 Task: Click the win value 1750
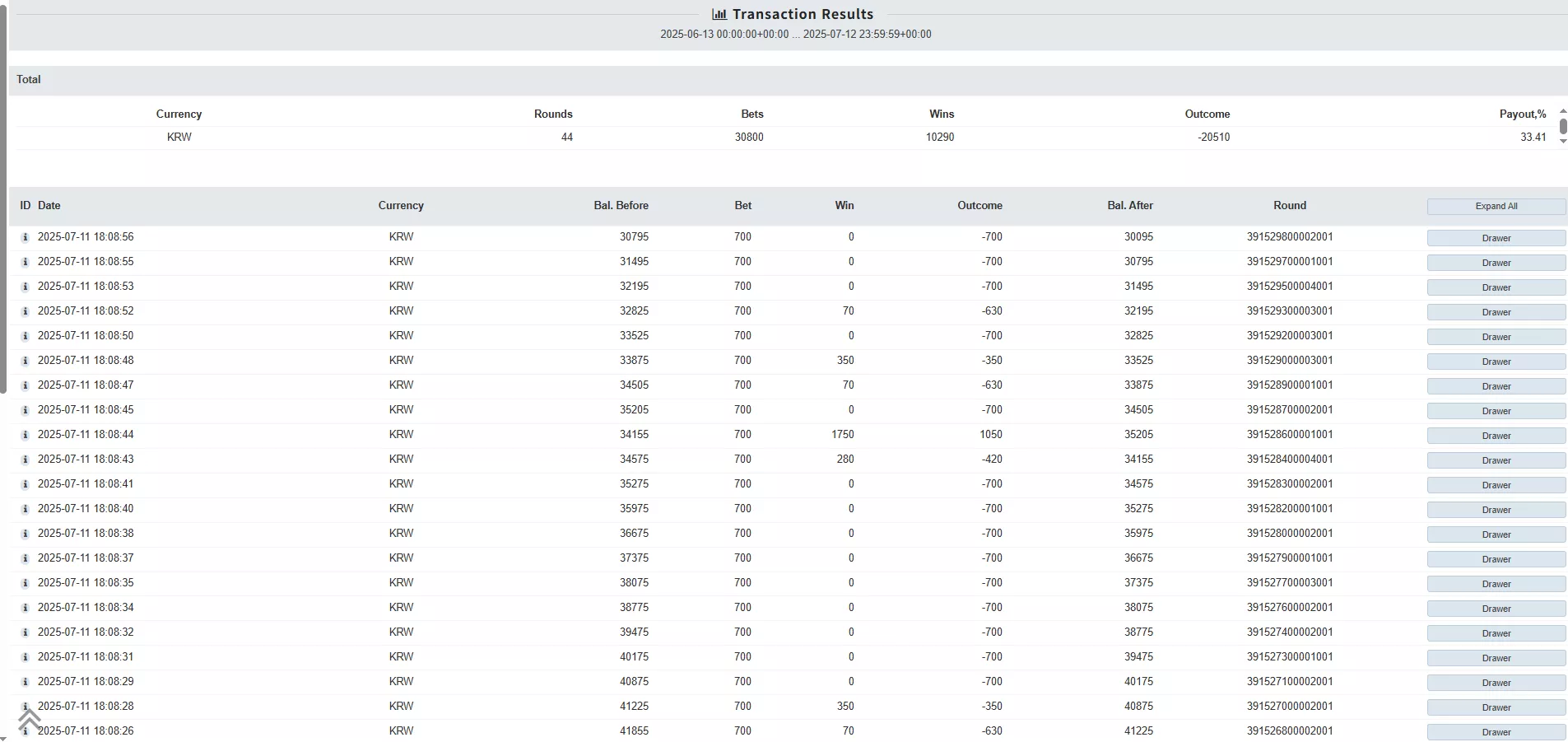[843, 435]
